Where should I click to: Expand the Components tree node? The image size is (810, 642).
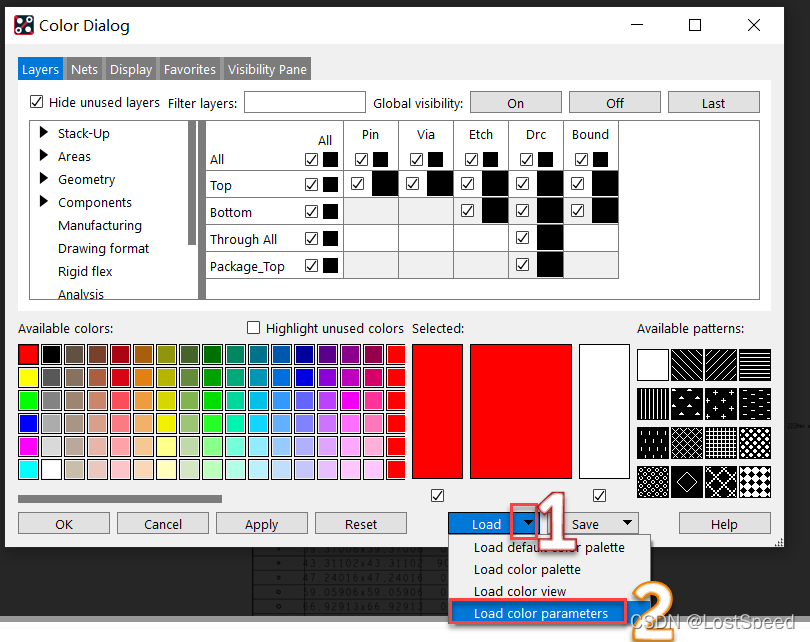point(44,202)
